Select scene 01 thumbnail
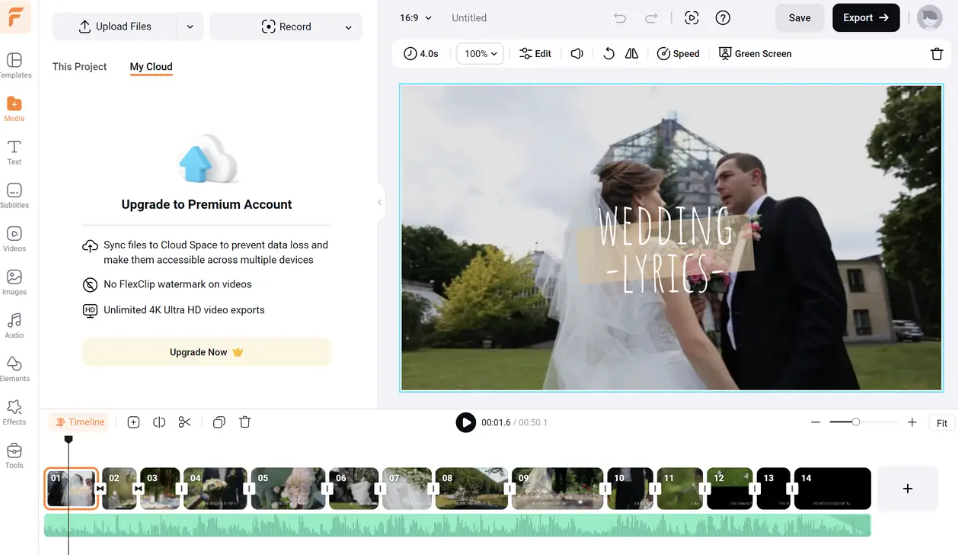This screenshot has height=556, width=958. pyautogui.click(x=71, y=488)
